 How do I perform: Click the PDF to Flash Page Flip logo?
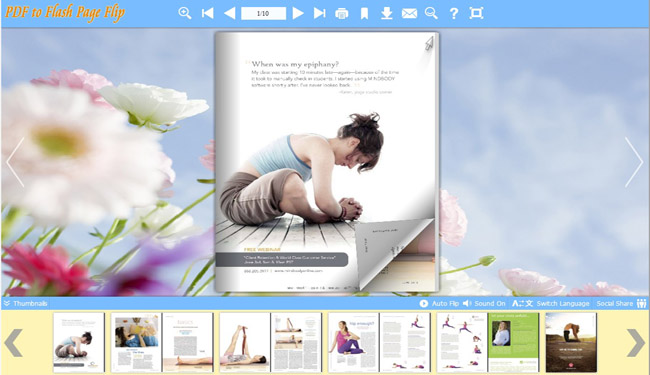[x=65, y=12]
